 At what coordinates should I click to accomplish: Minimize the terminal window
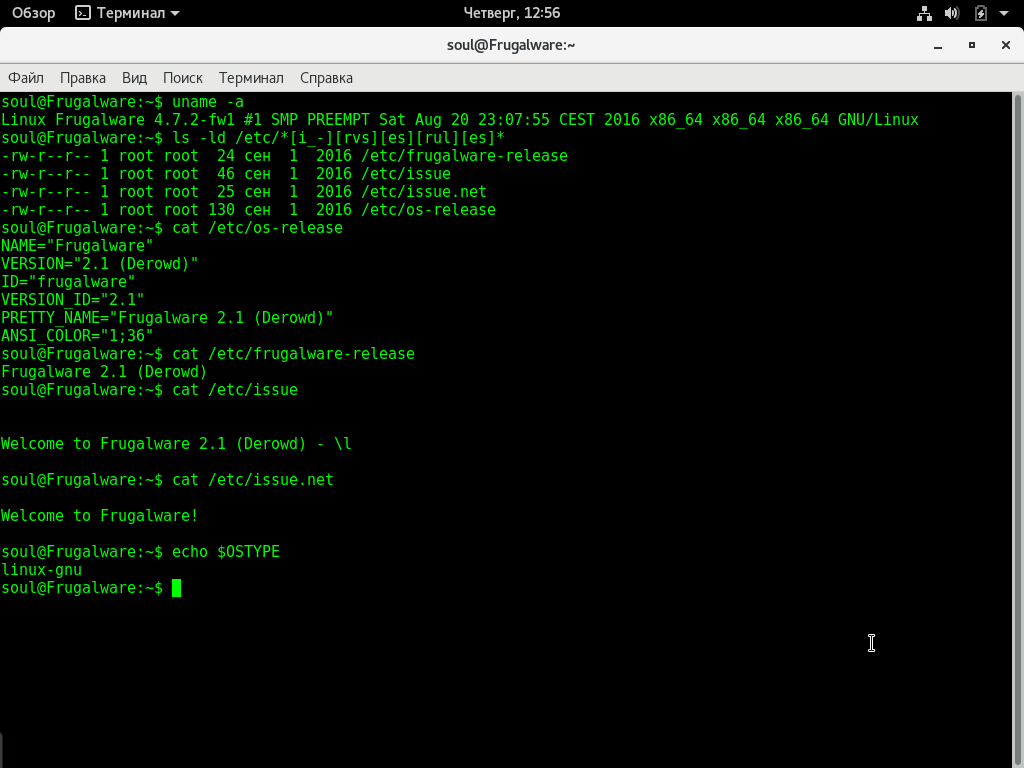938,45
